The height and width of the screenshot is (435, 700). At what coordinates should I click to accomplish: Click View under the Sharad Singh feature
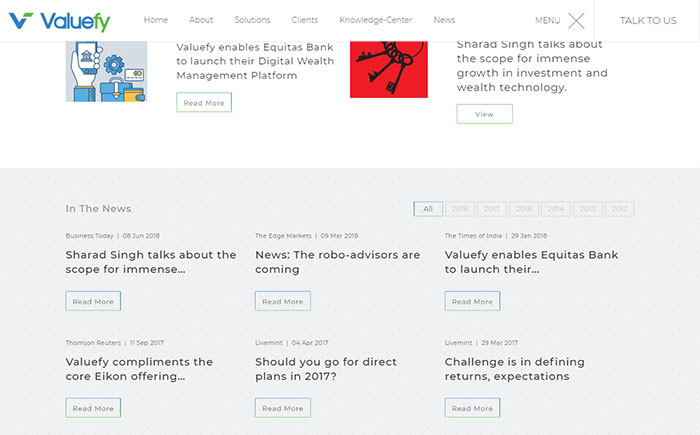pyautogui.click(x=484, y=114)
